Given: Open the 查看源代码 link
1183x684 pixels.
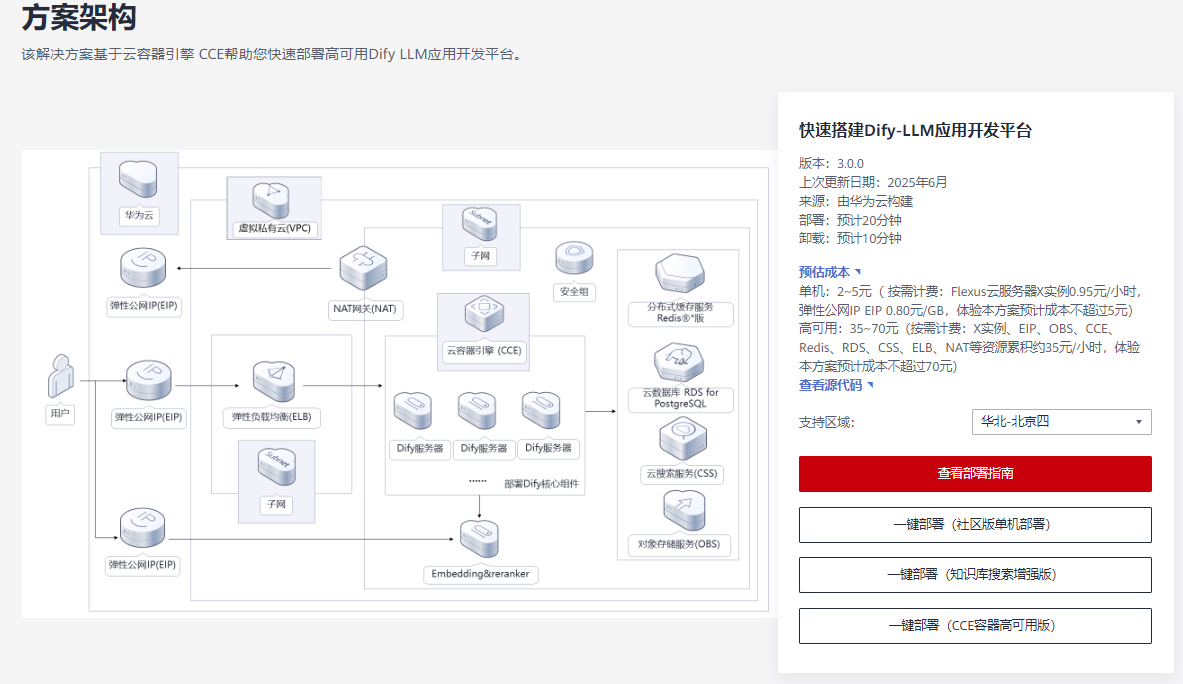Looking at the screenshot, I should click(836, 385).
